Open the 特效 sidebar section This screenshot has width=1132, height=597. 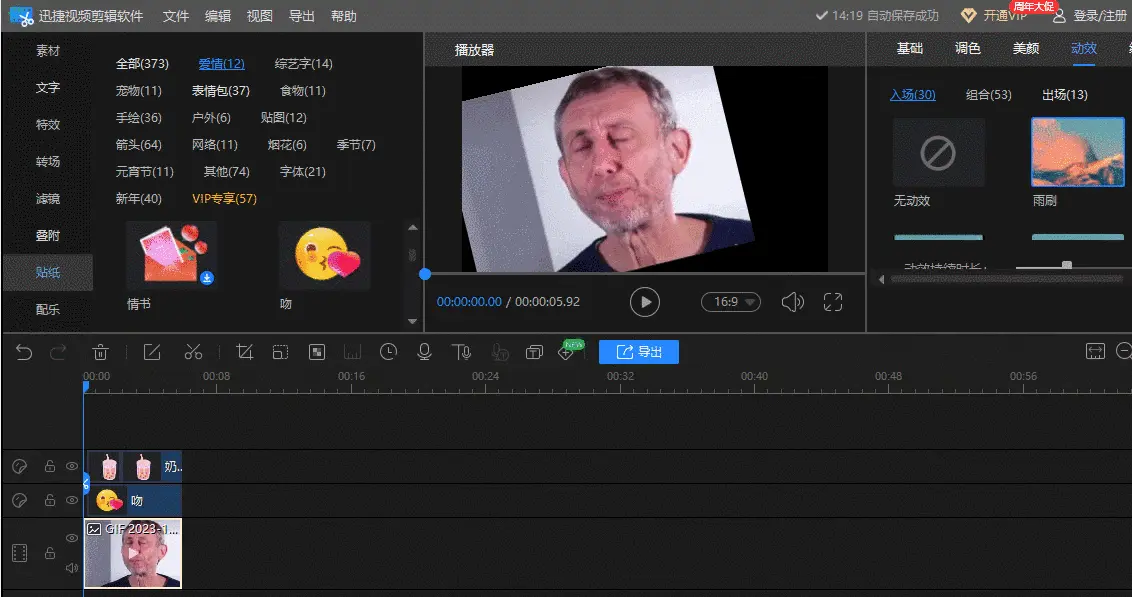[48, 124]
